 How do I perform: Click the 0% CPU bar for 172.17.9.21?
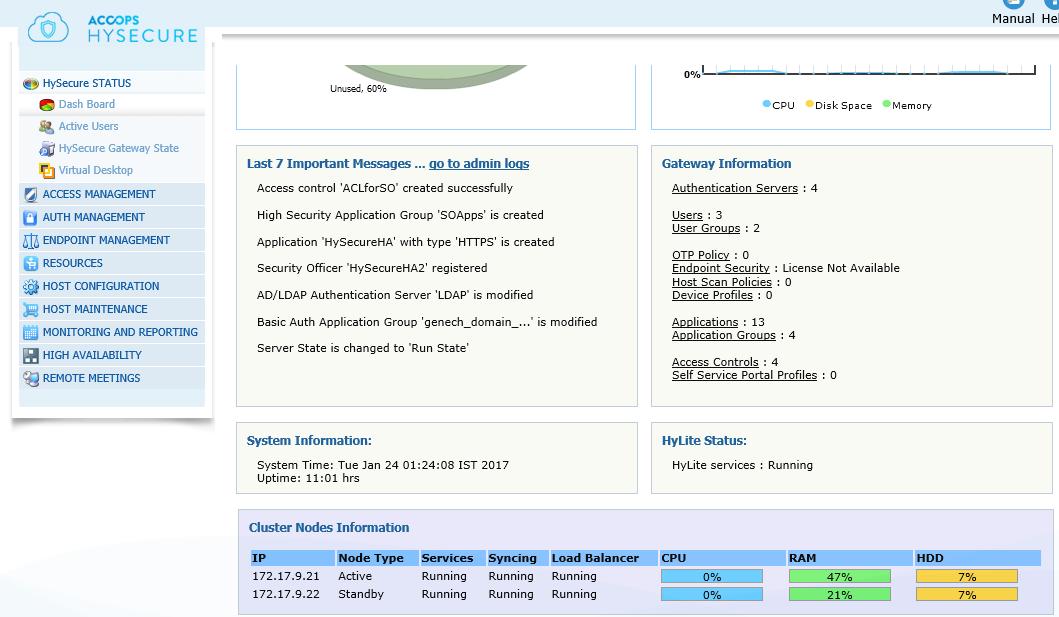(712, 576)
